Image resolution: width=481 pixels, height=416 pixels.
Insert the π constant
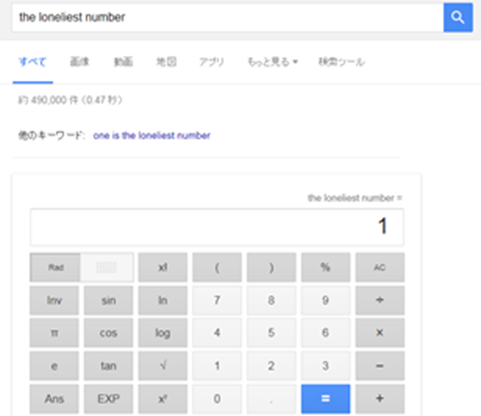(x=54, y=333)
